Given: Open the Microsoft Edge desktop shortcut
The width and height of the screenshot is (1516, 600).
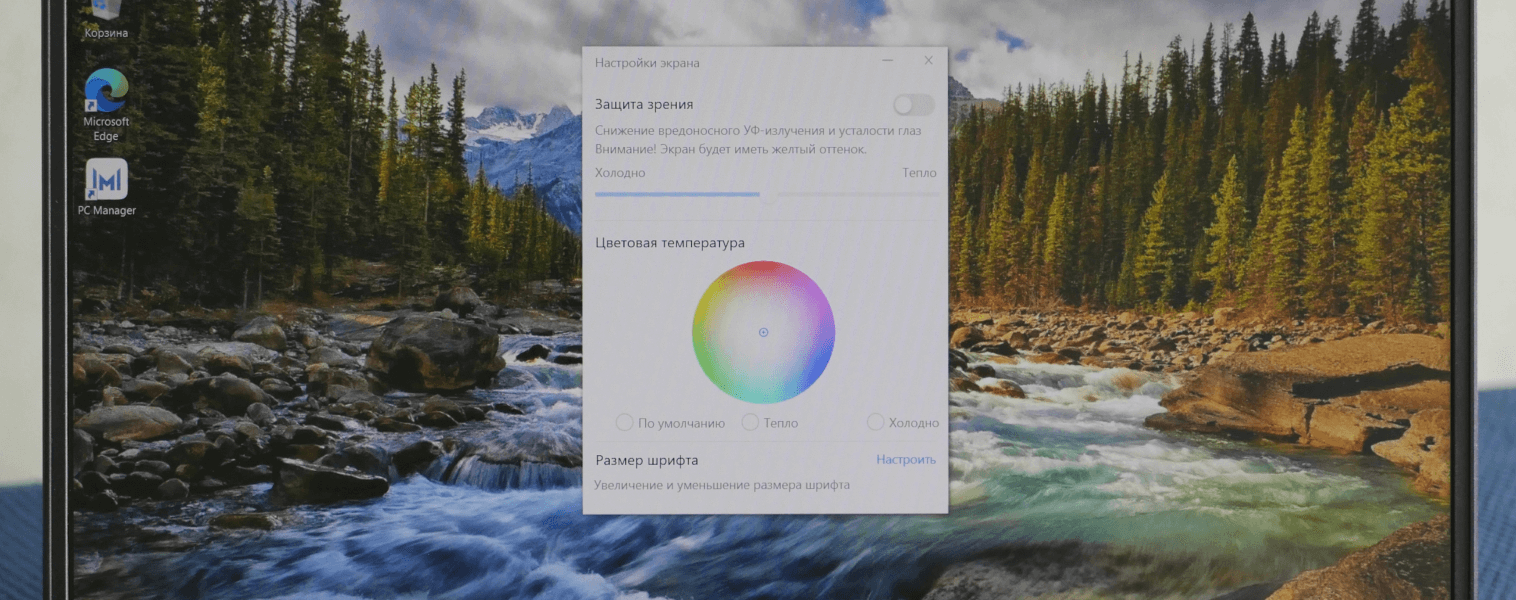Looking at the screenshot, I should [x=106, y=93].
